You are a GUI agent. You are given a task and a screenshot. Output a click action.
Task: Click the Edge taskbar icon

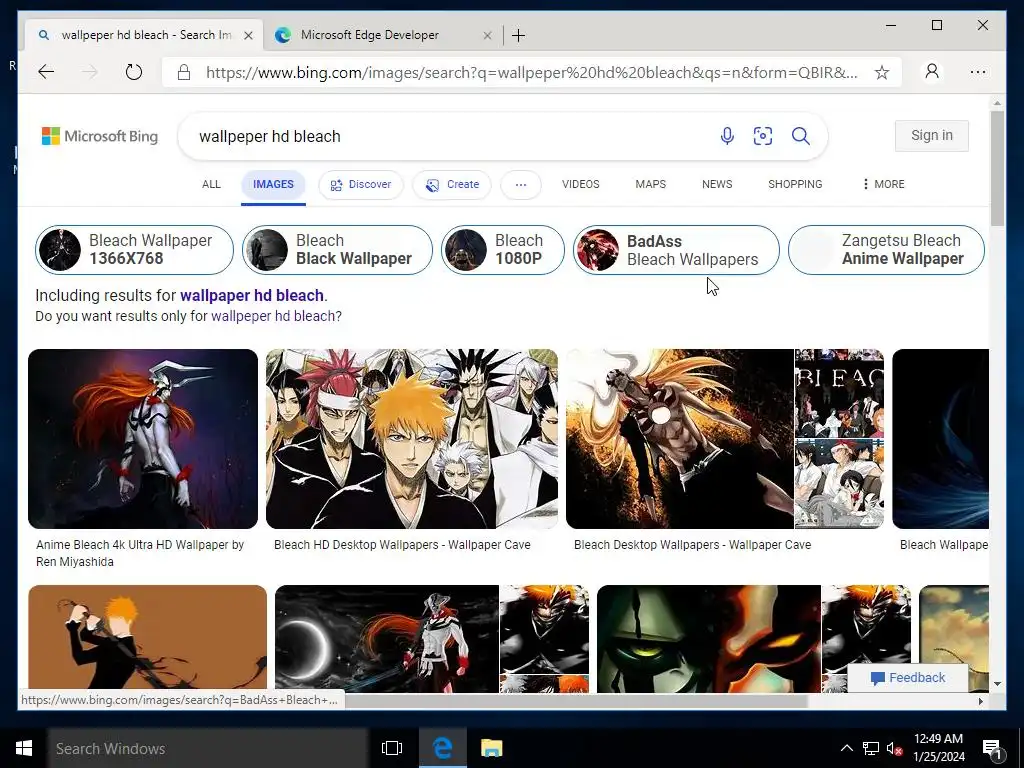pyautogui.click(x=442, y=748)
